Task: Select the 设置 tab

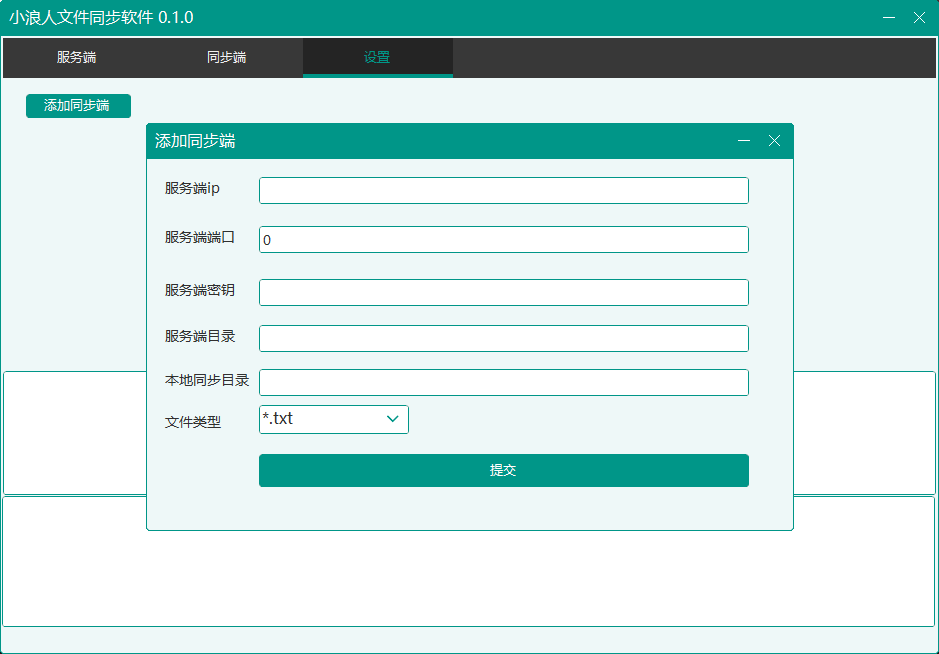Action: pos(377,58)
